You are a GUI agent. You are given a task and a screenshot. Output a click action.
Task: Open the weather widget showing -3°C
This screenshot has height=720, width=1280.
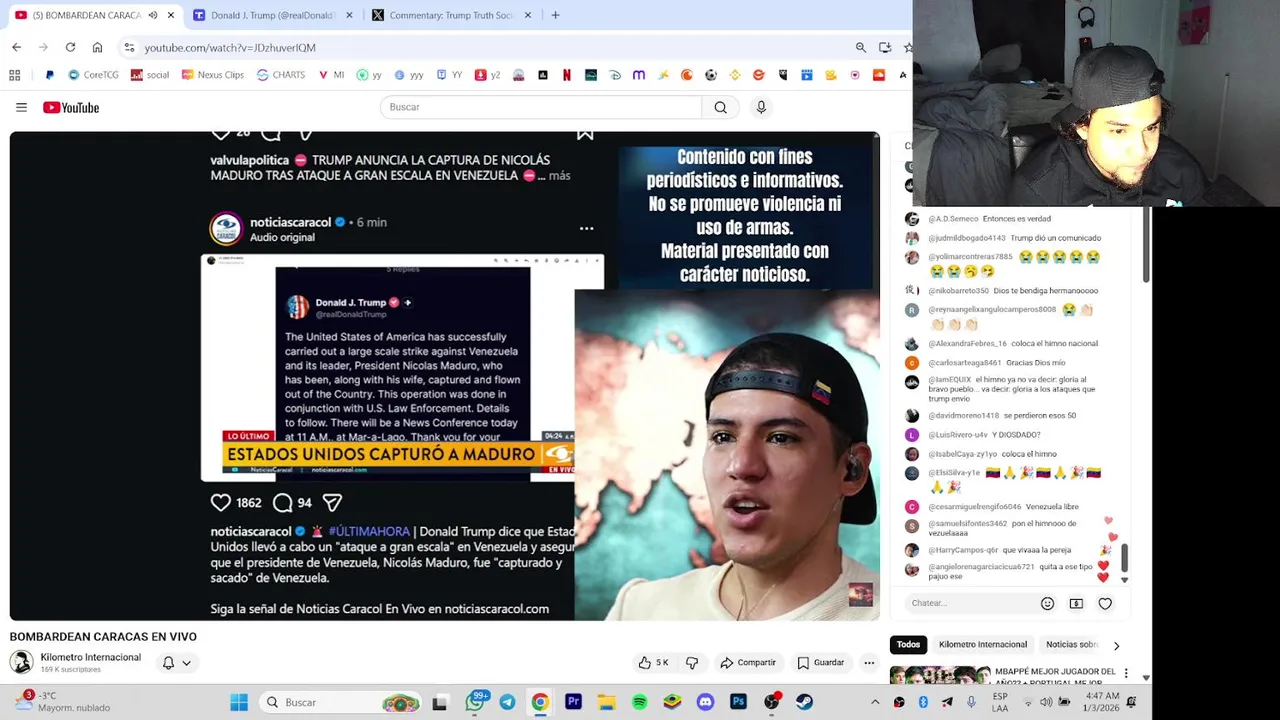(62, 702)
